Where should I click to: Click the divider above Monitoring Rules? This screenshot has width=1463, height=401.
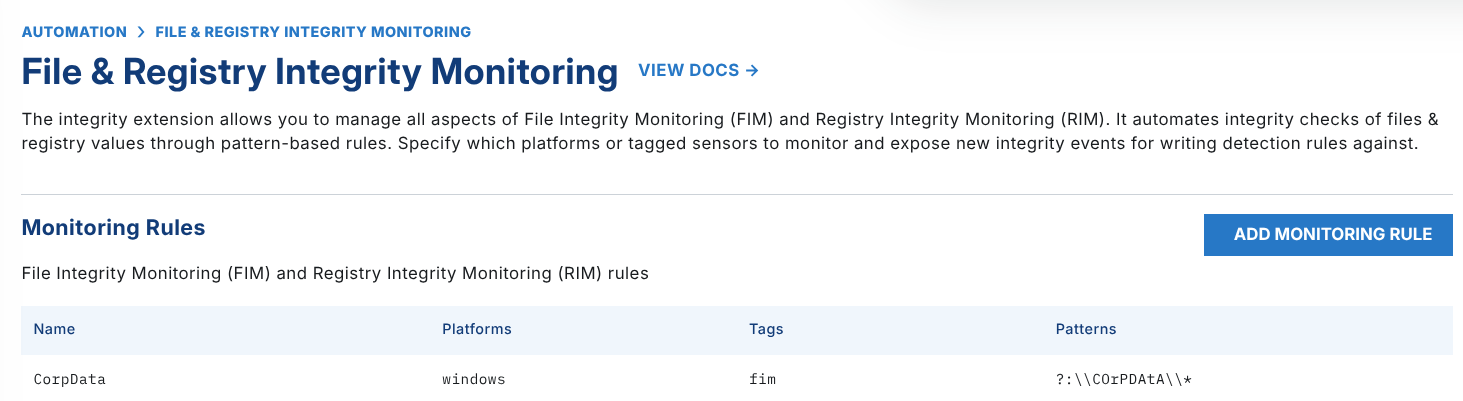click(x=736, y=194)
